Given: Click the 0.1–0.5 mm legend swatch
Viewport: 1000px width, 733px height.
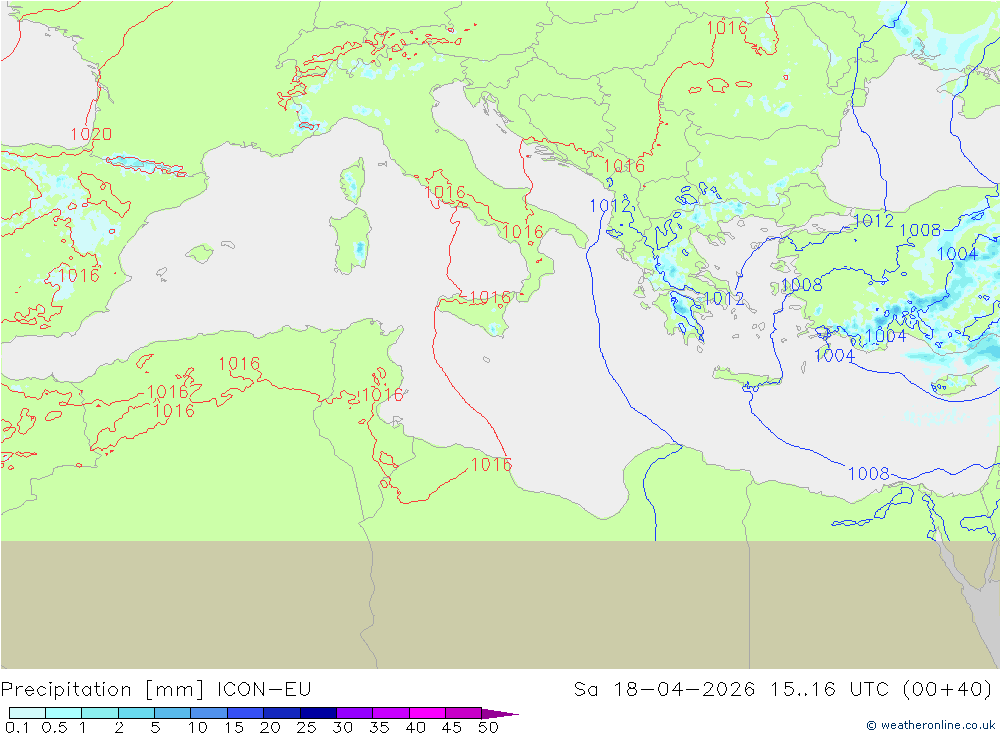Looking at the screenshot, I should (27, 713).
